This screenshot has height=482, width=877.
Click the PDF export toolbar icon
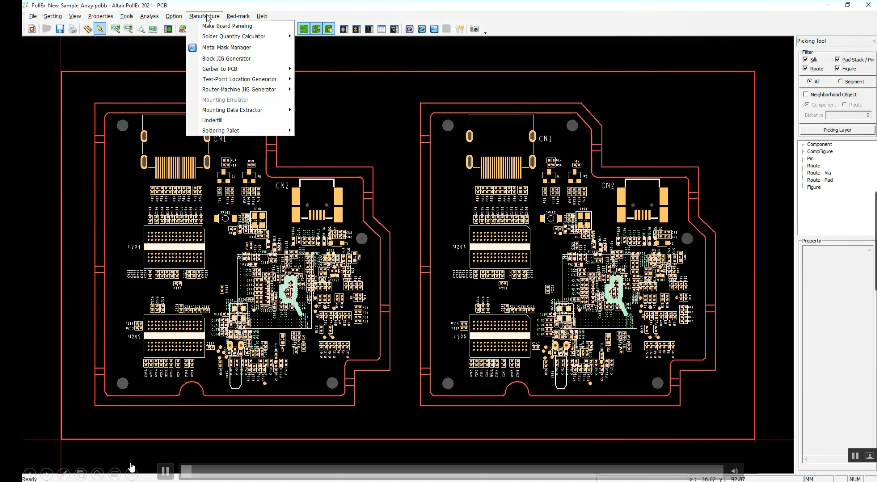(x=32, y=29)
